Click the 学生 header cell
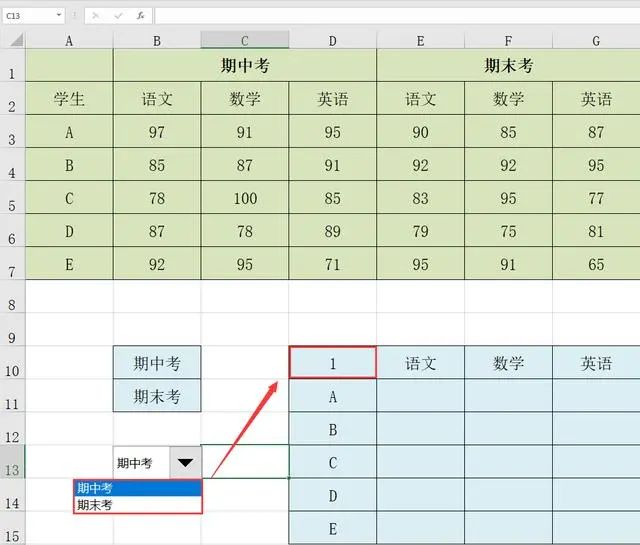Viewport: 640px width, 545px height. point(69,99)
